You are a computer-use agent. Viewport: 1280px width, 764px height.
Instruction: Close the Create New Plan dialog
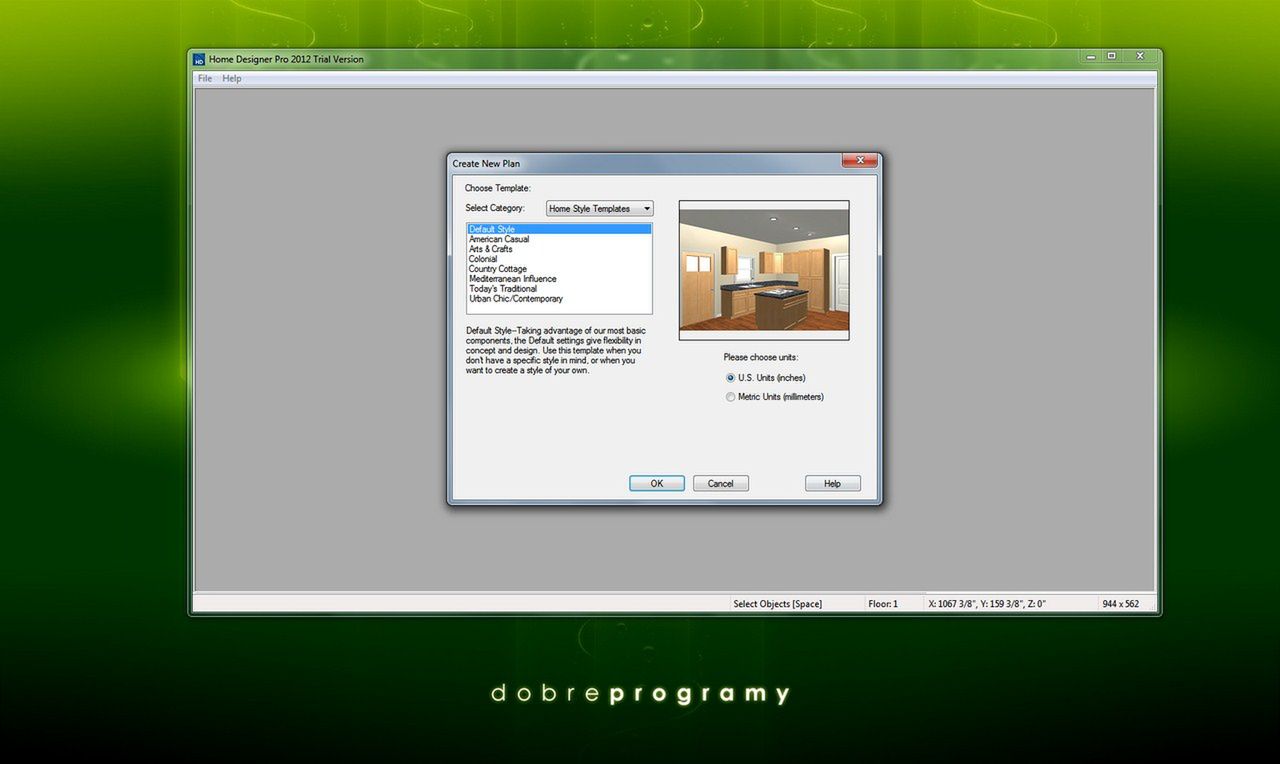[x=859, y=161]
